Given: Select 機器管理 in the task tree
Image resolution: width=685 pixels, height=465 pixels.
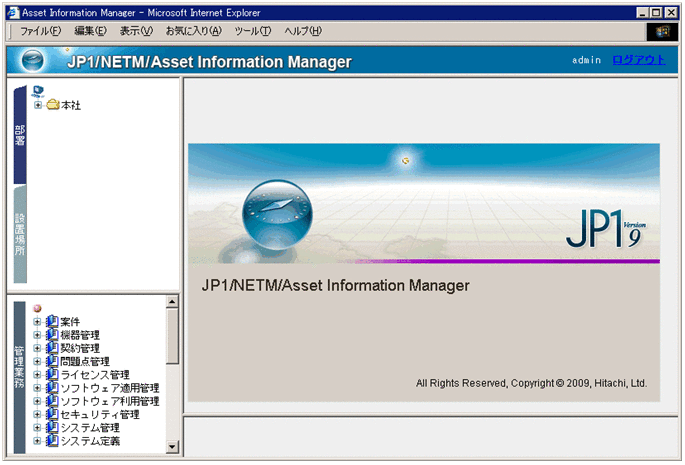Looking at the screenshot, I should click(x=80, y=335).
